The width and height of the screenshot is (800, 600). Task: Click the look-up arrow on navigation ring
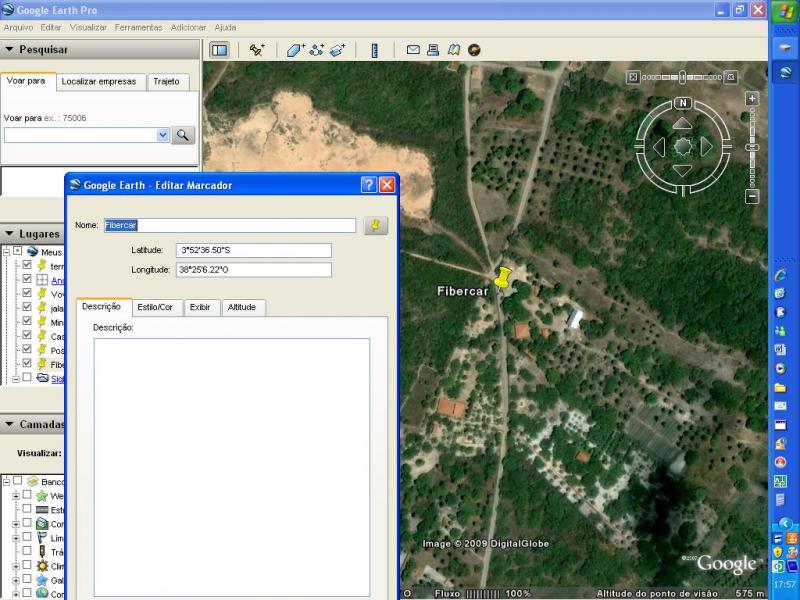[x=683, y=123]
